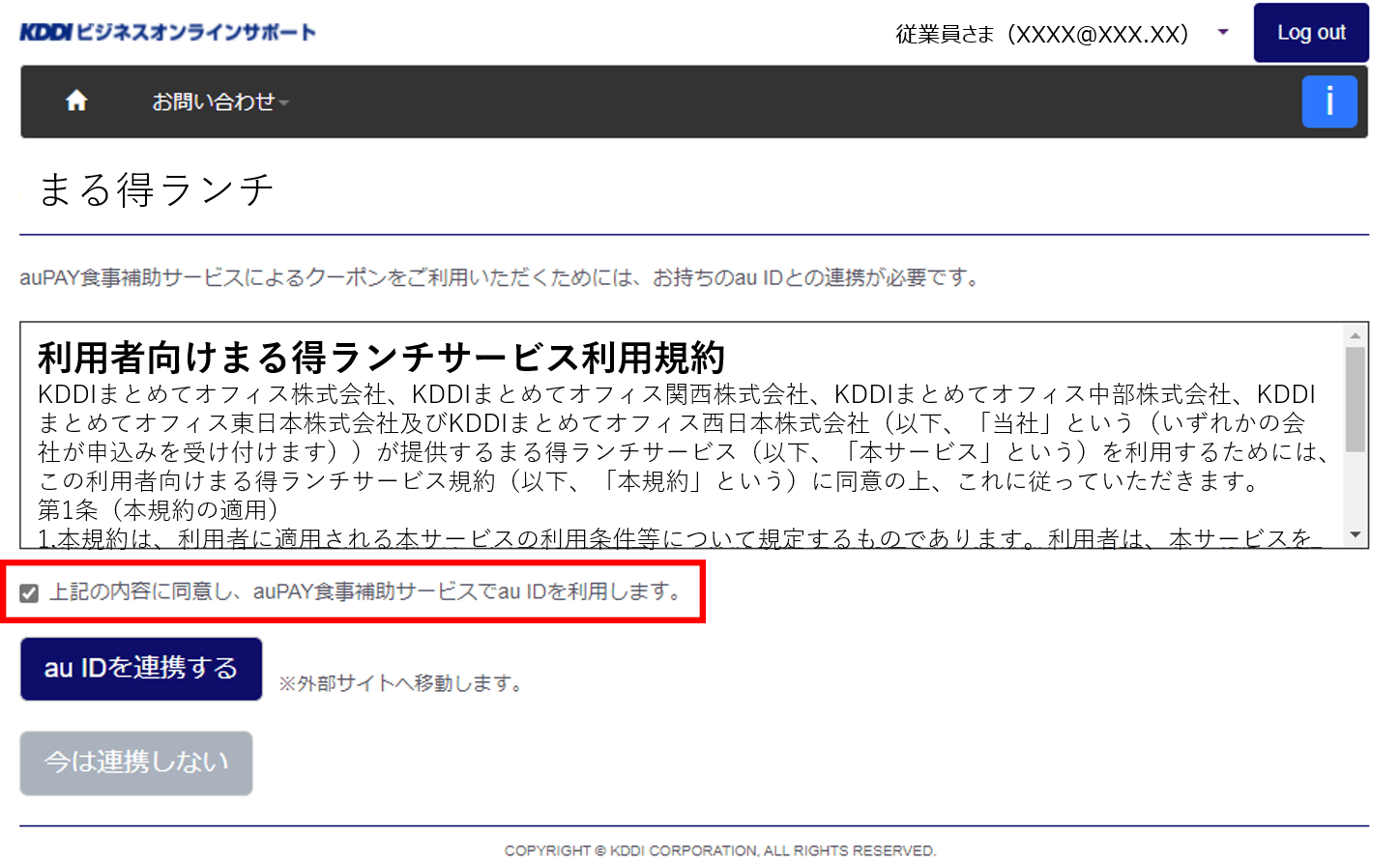
Task: Click the caret next to お問い合わせ
Action: [284, 102]
